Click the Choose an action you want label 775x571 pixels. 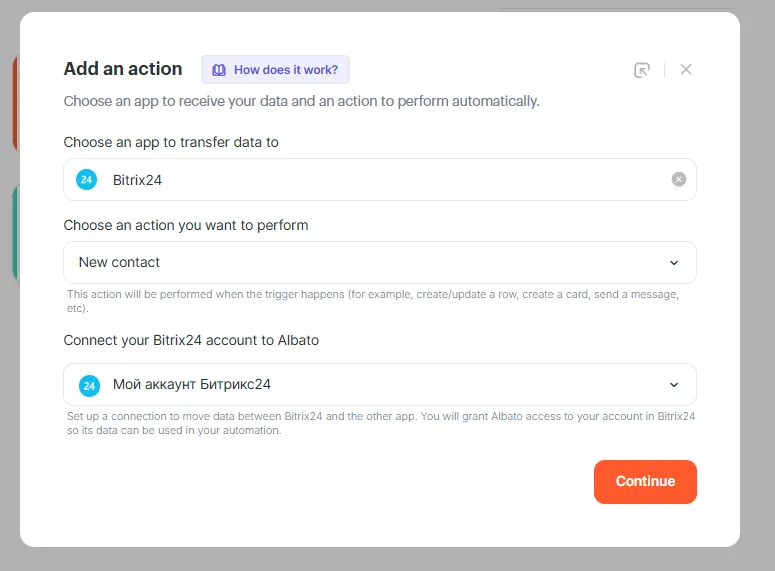coord(185,225)
